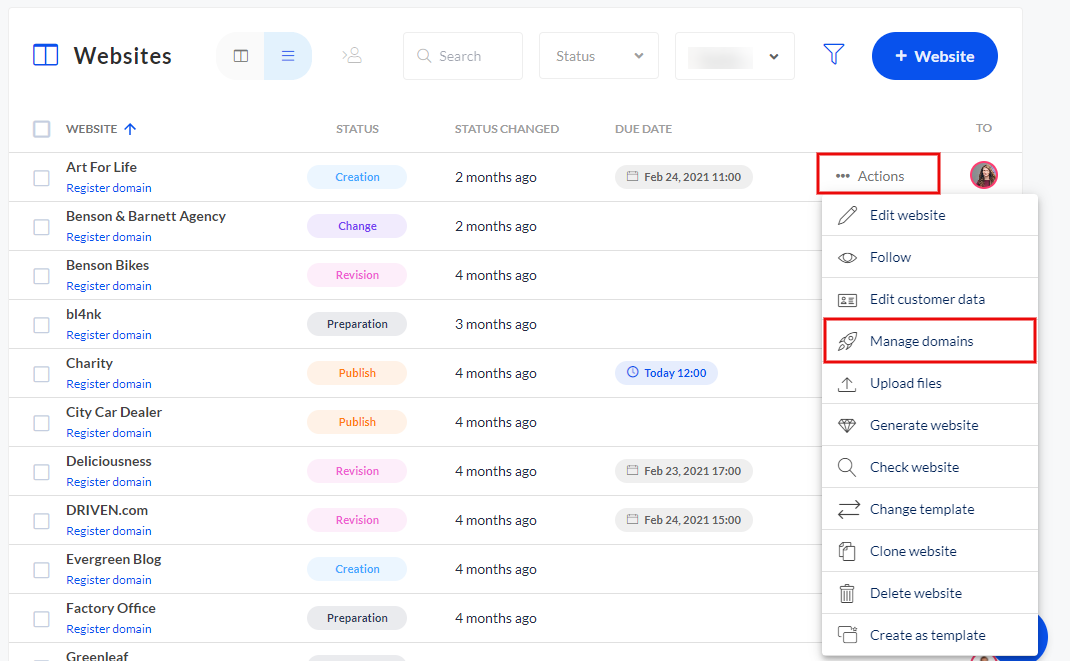Switch to the card view icon

point(240,55)
